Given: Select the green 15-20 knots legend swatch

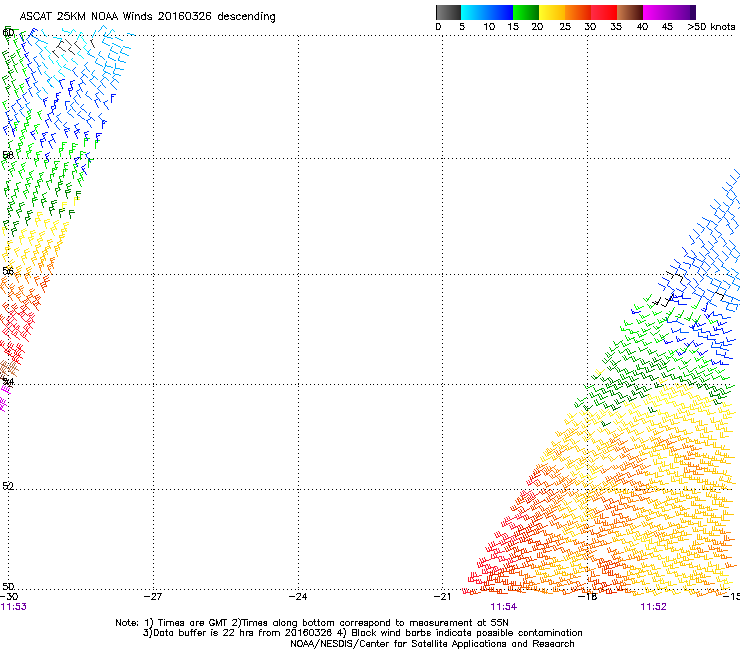Looking at the screenshot, I should point(526,12).
